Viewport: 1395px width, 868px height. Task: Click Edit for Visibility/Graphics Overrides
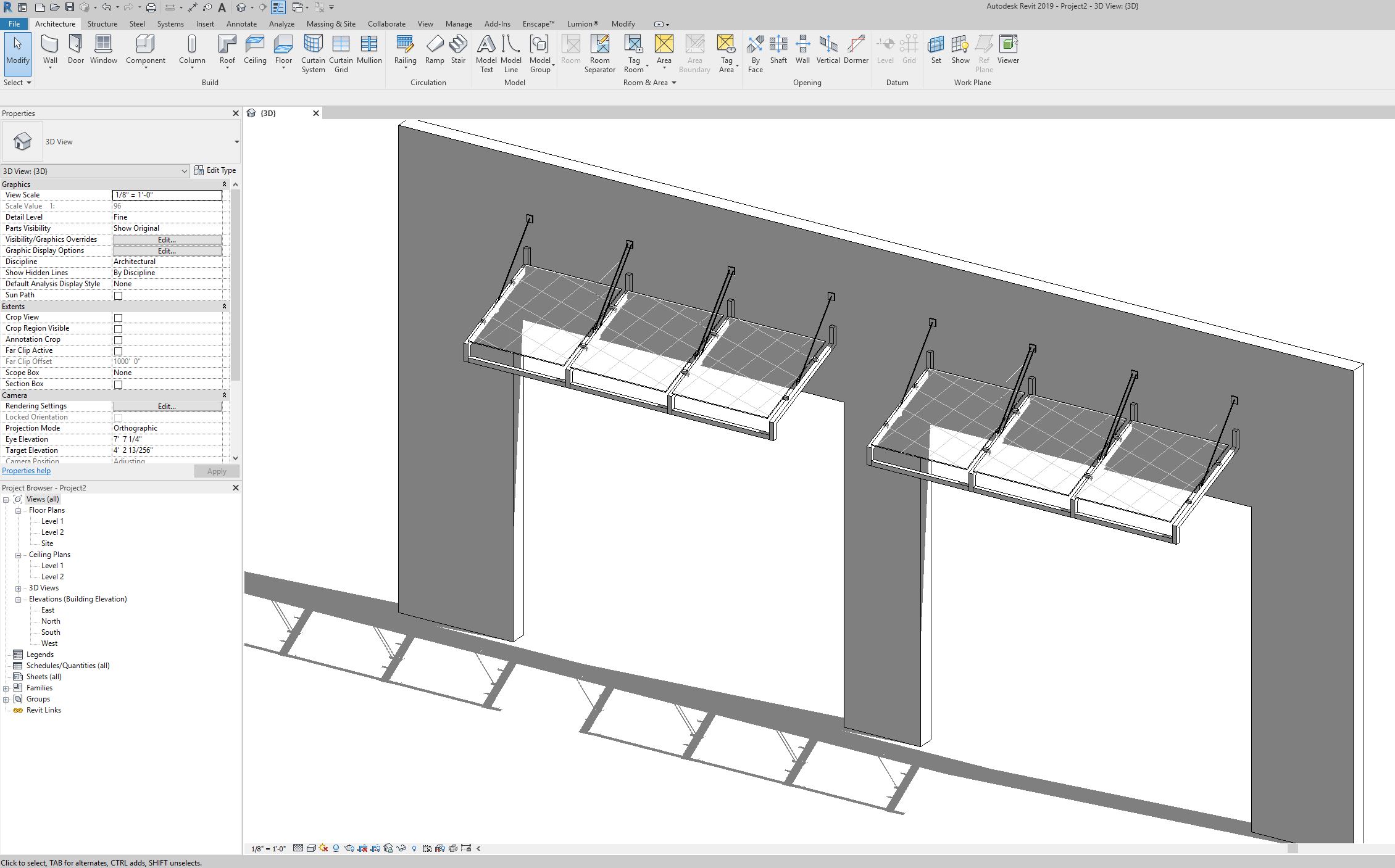(167, 239)
